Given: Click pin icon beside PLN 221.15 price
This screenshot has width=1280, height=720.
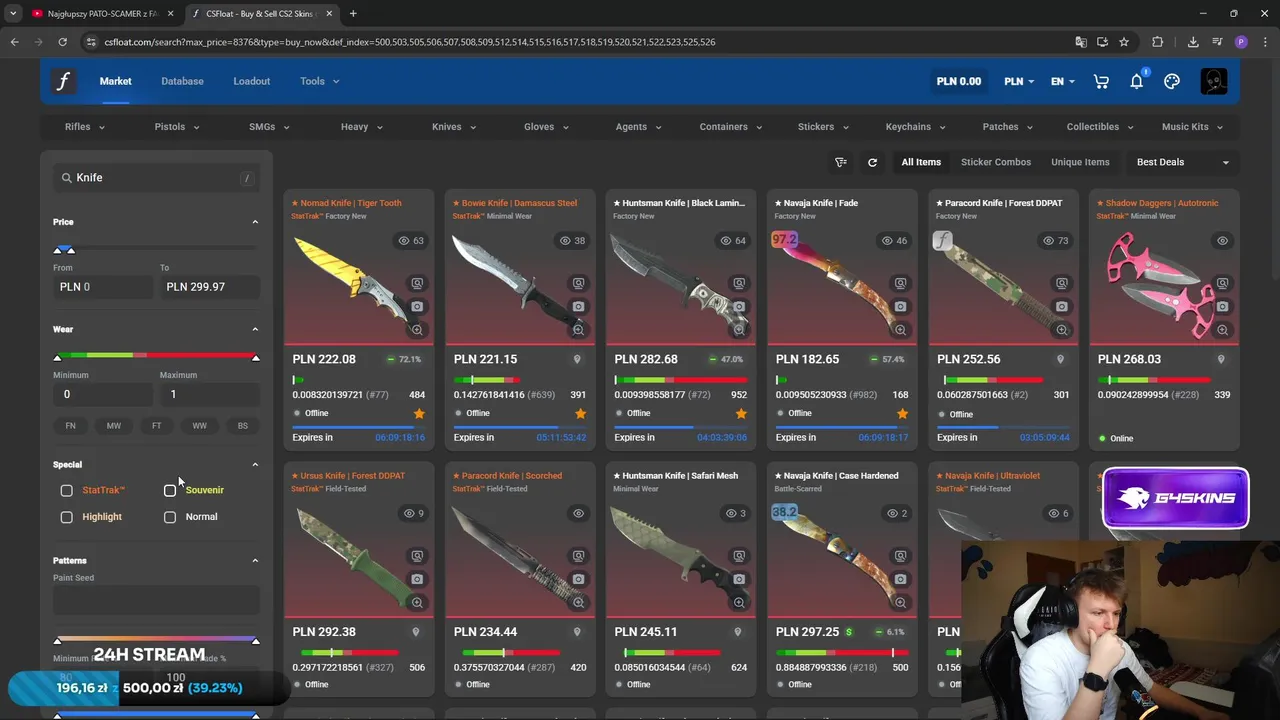Looking at the screenshot, I should [577, 359].
